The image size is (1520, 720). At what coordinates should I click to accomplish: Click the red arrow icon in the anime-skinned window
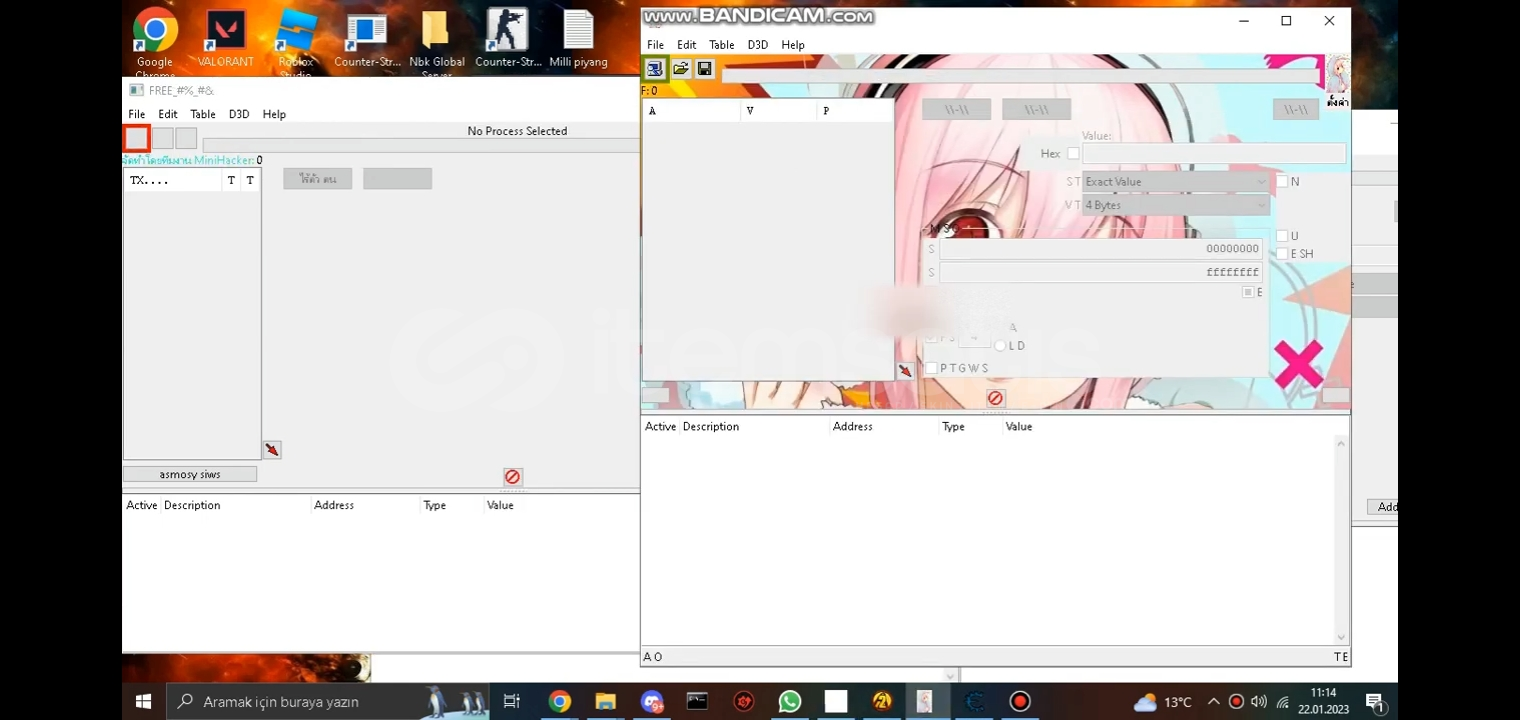(905, 371)
